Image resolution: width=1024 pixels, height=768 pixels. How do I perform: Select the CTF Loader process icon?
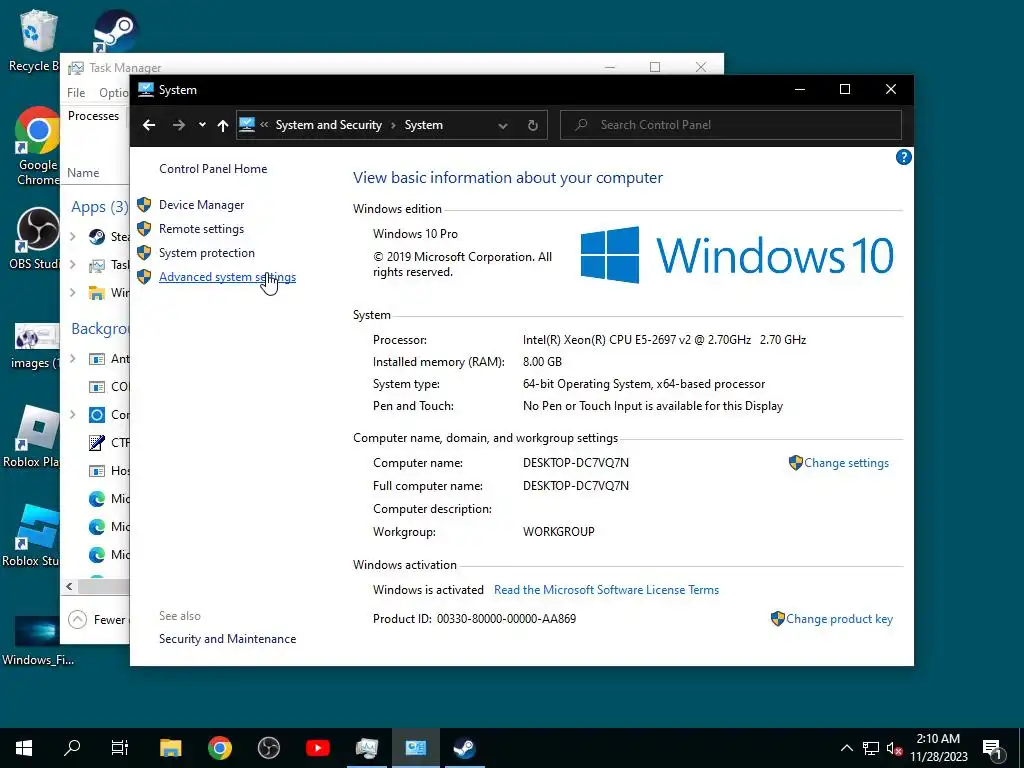97,443
